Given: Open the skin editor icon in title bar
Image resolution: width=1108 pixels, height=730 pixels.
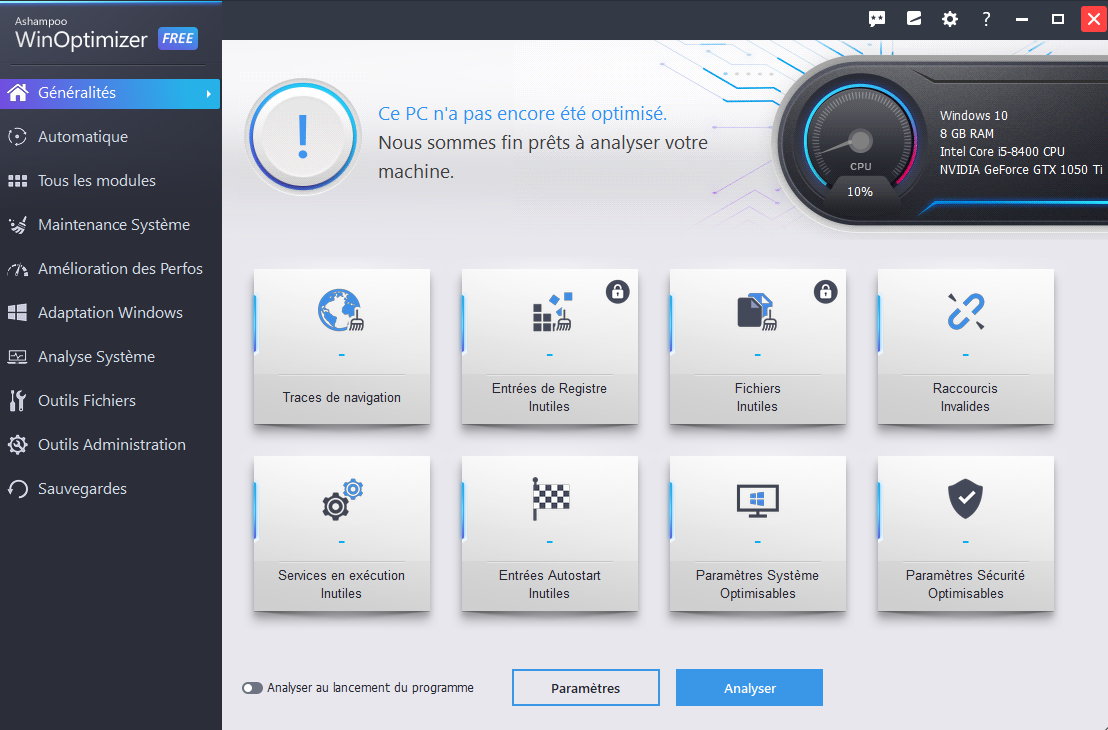Looking at the screenshot, I should click(x=913, y=19).
